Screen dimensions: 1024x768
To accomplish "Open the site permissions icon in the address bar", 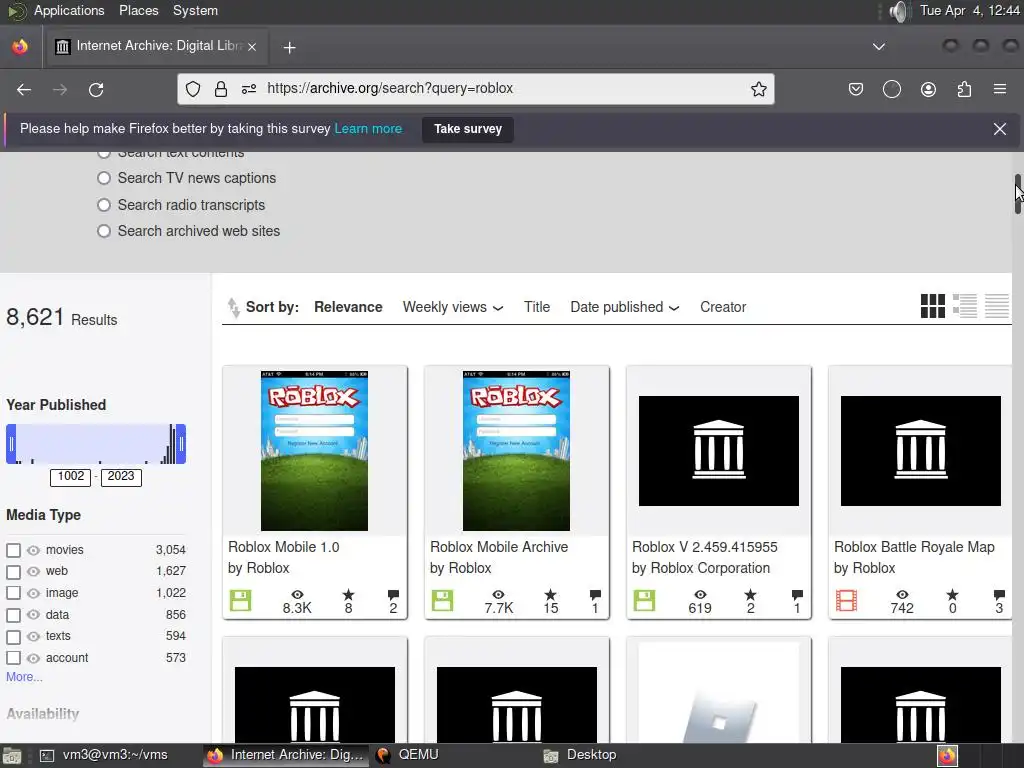I will (x=249, y=89).
